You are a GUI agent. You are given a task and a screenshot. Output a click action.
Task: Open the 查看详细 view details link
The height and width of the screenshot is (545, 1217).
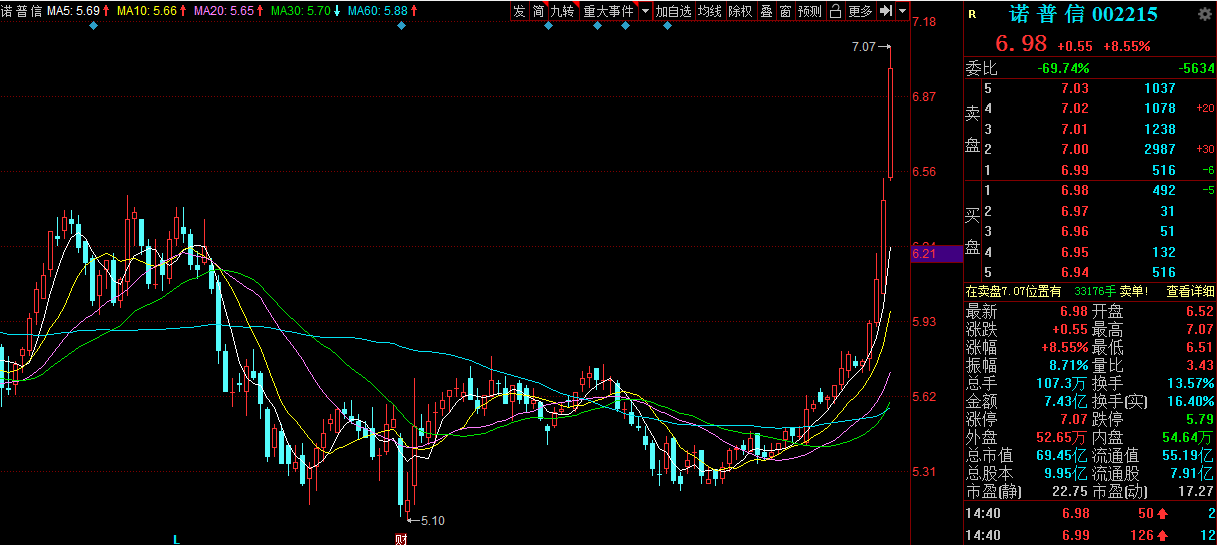(x=1190, y=292)
